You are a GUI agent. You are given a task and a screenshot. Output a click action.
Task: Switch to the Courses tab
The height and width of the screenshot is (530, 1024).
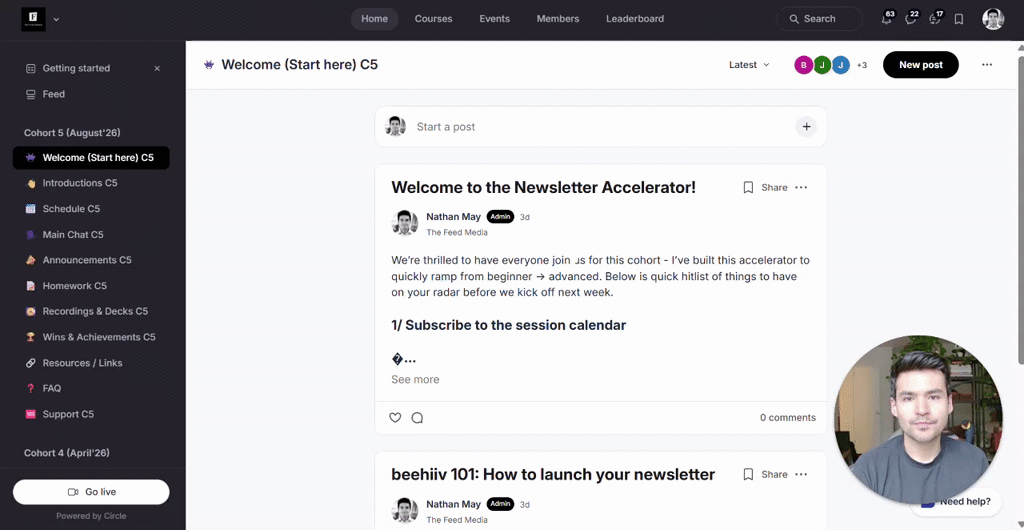coord(433,19)
